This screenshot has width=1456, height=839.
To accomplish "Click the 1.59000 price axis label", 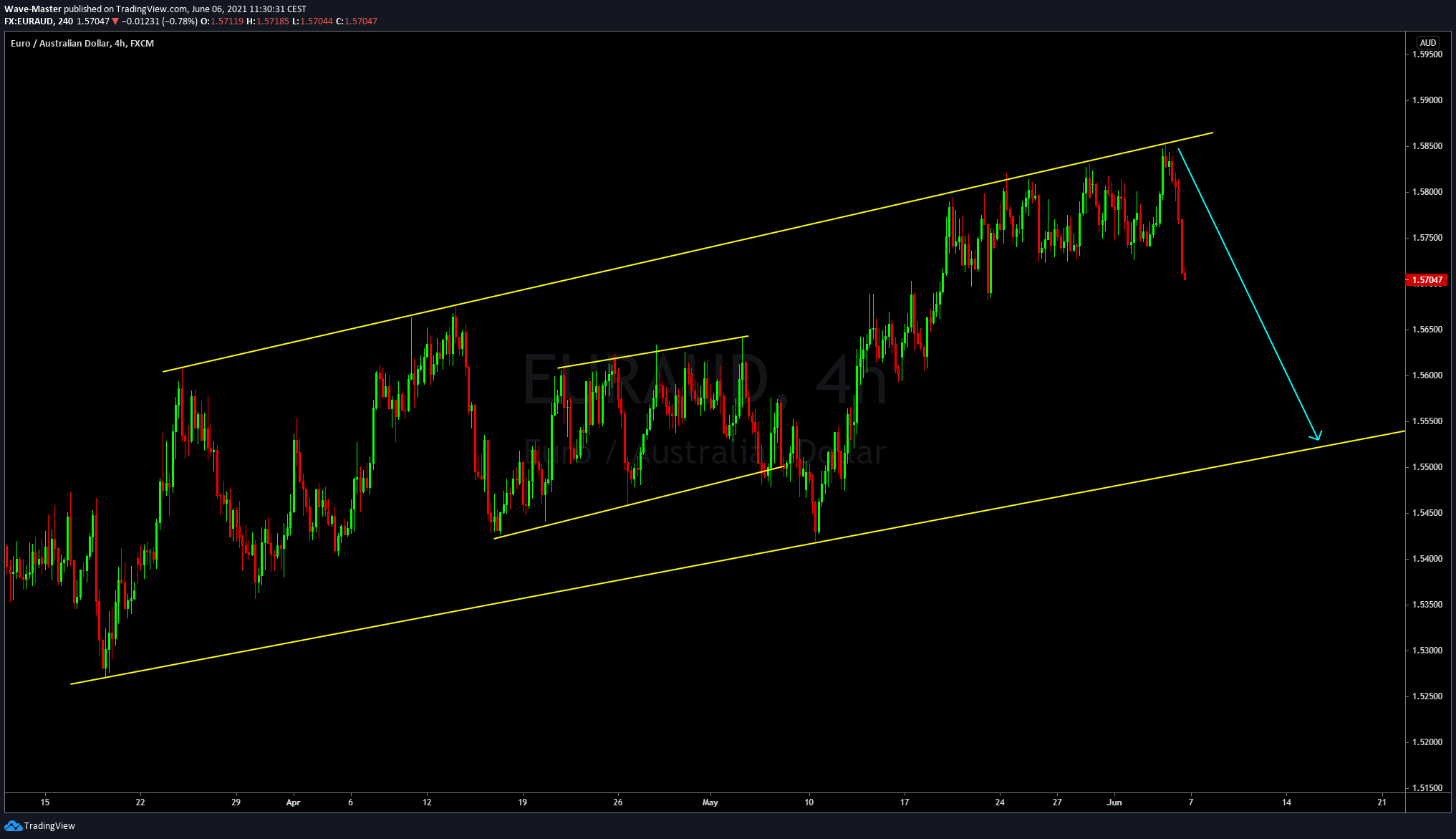I will pos(1427,100).
